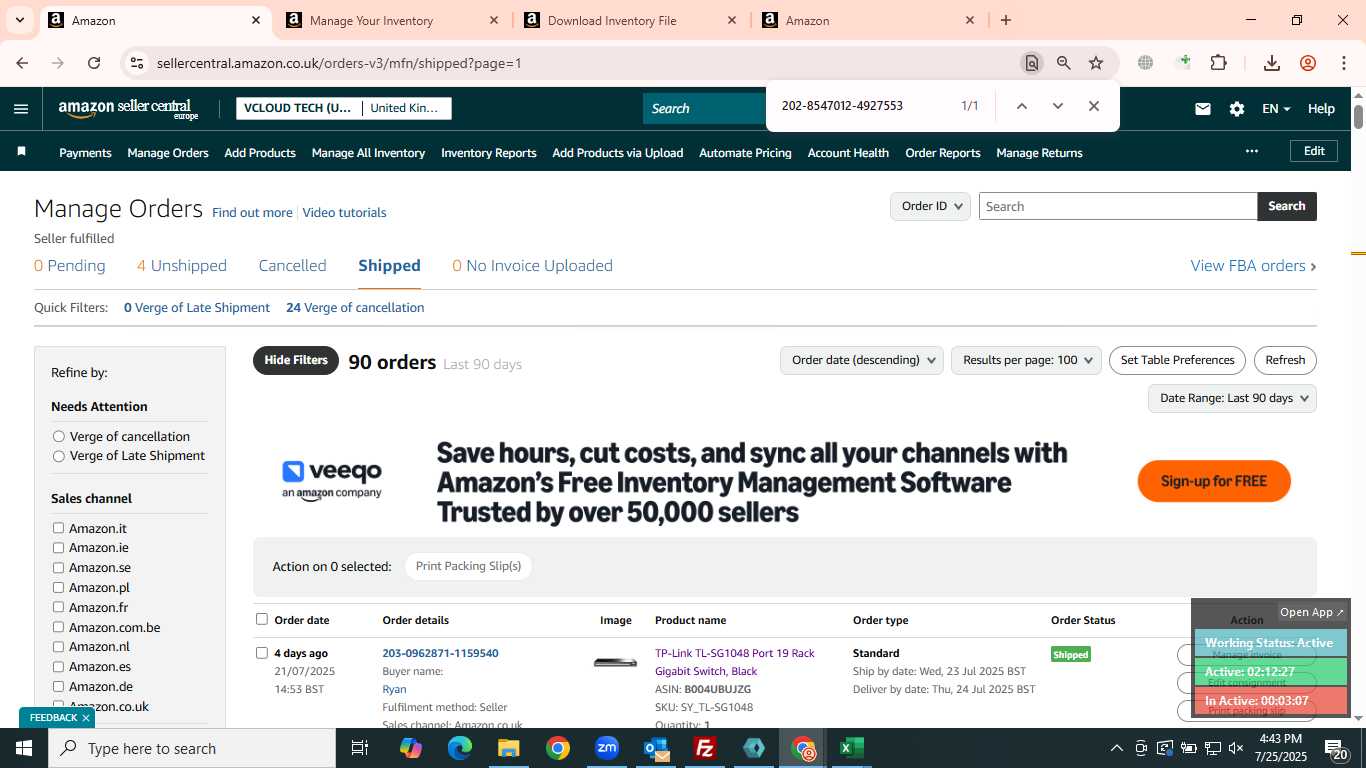1366x768 pixels.
Task: Open order link 203-0962871-1159540
Action: click(440, 653)
